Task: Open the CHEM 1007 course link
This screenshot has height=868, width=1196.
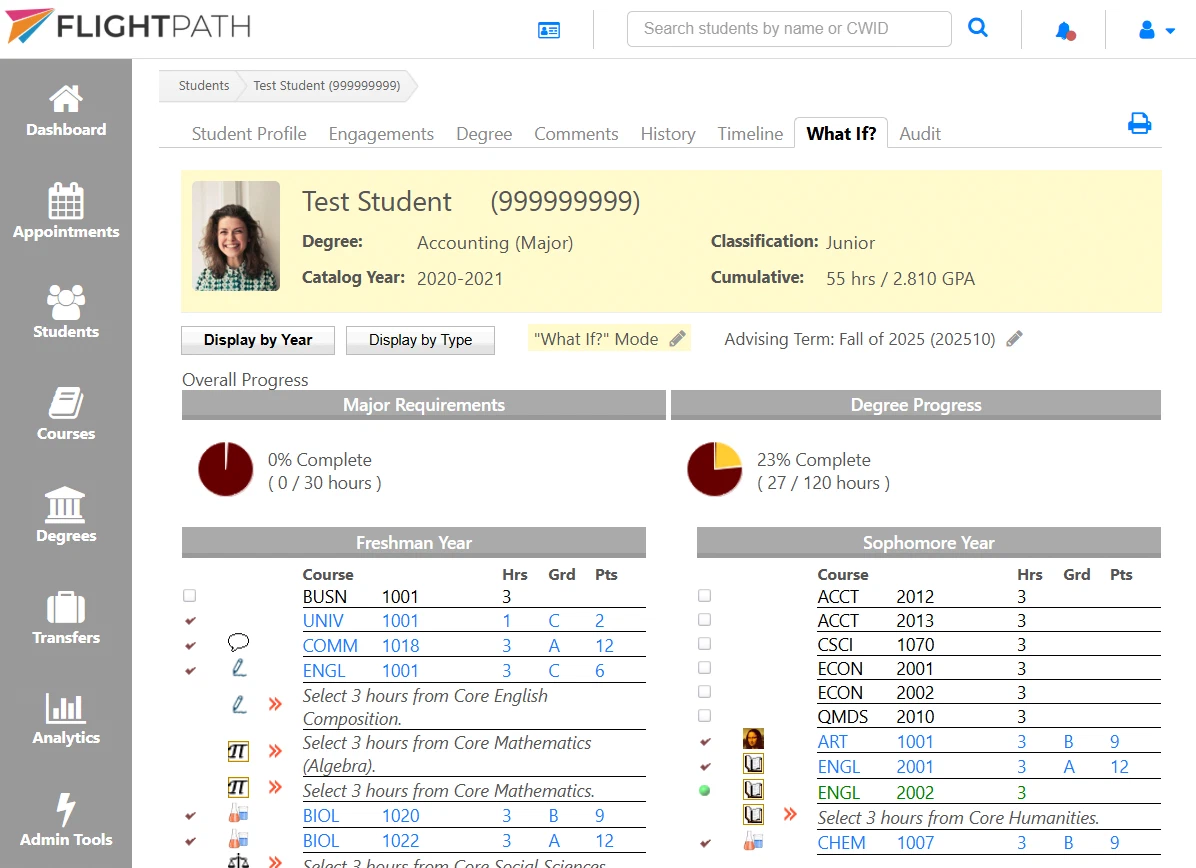Action: (x=876, y=843)
